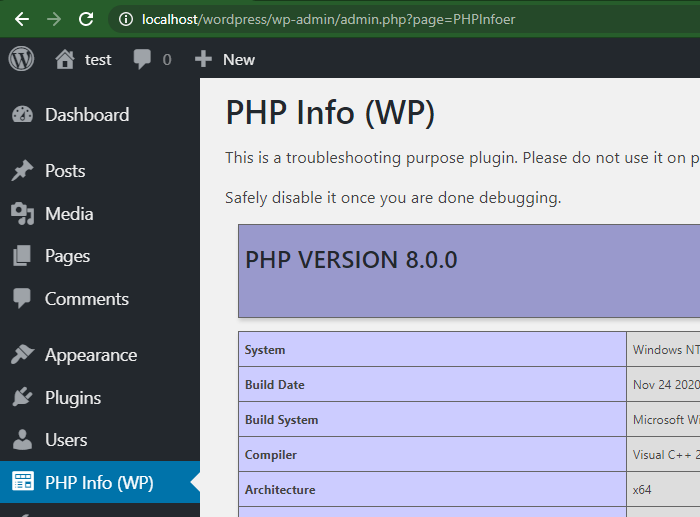Open the comments bubble icon in the admin bar

point(142,59)
